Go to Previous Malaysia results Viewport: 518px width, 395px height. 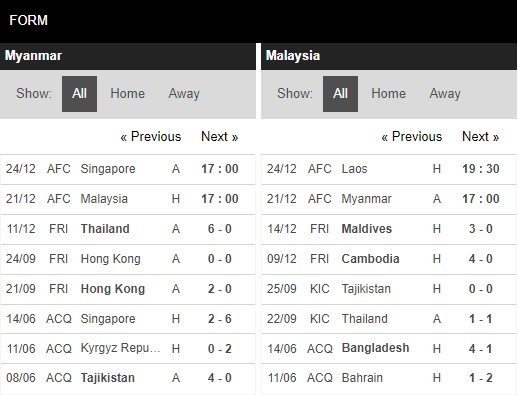(412, 137)
